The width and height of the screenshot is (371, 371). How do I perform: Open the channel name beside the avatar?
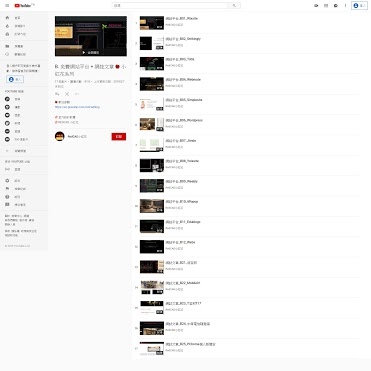click(77, 137)
